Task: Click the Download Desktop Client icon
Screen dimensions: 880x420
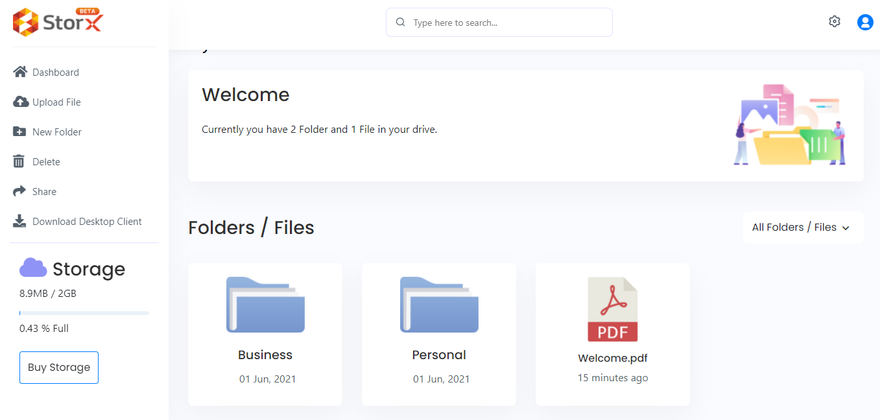Action: point(19,222)
